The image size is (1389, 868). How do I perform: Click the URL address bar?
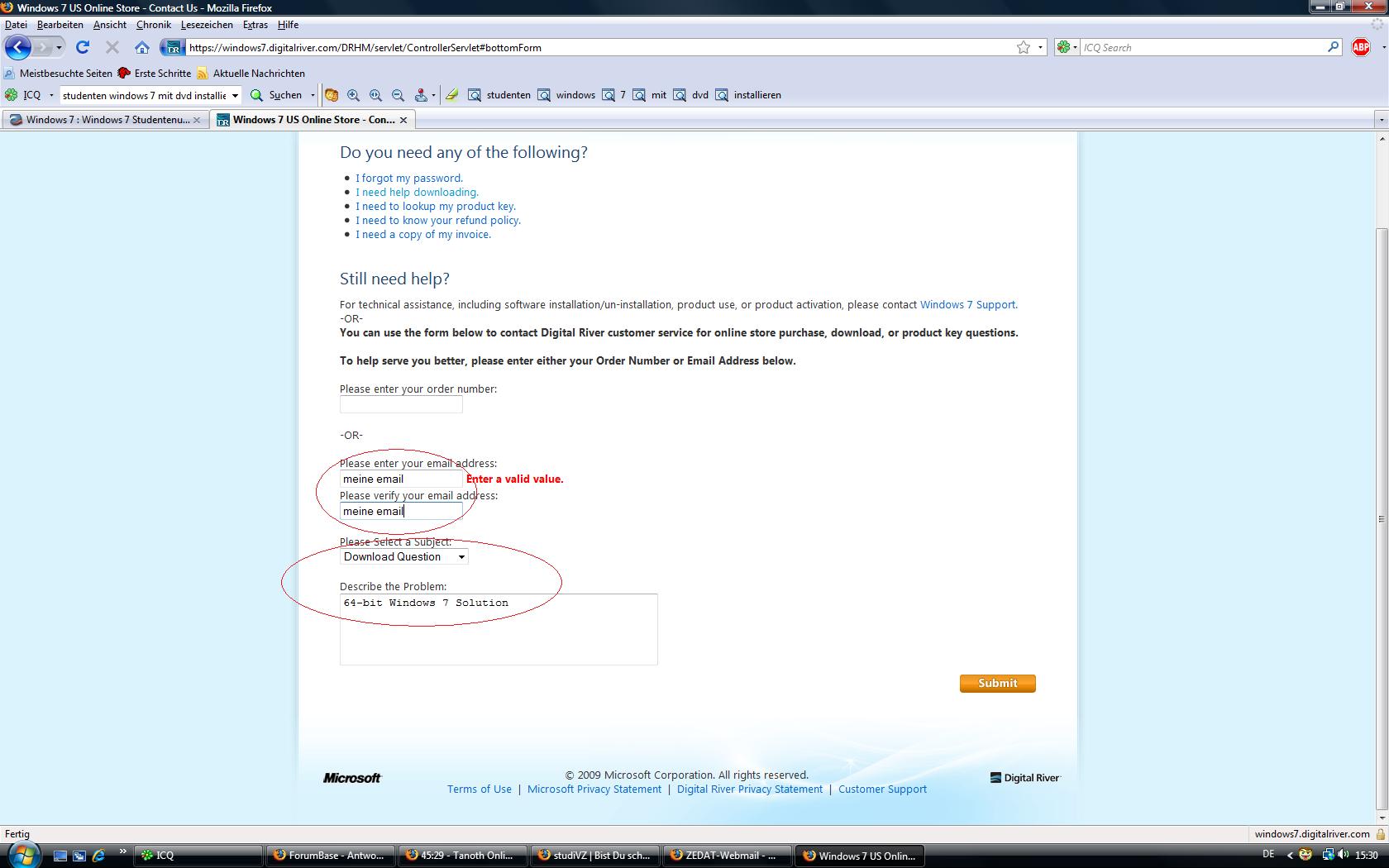point(599,47)
